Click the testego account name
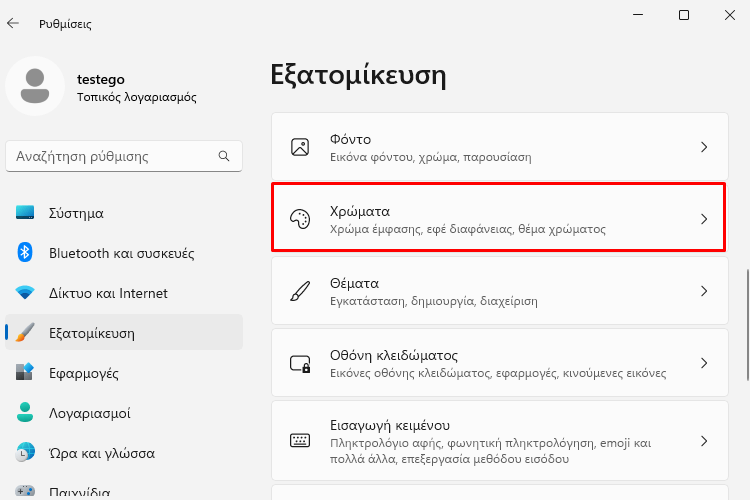Viewport: 750px width, 500px height. (100, 79)
